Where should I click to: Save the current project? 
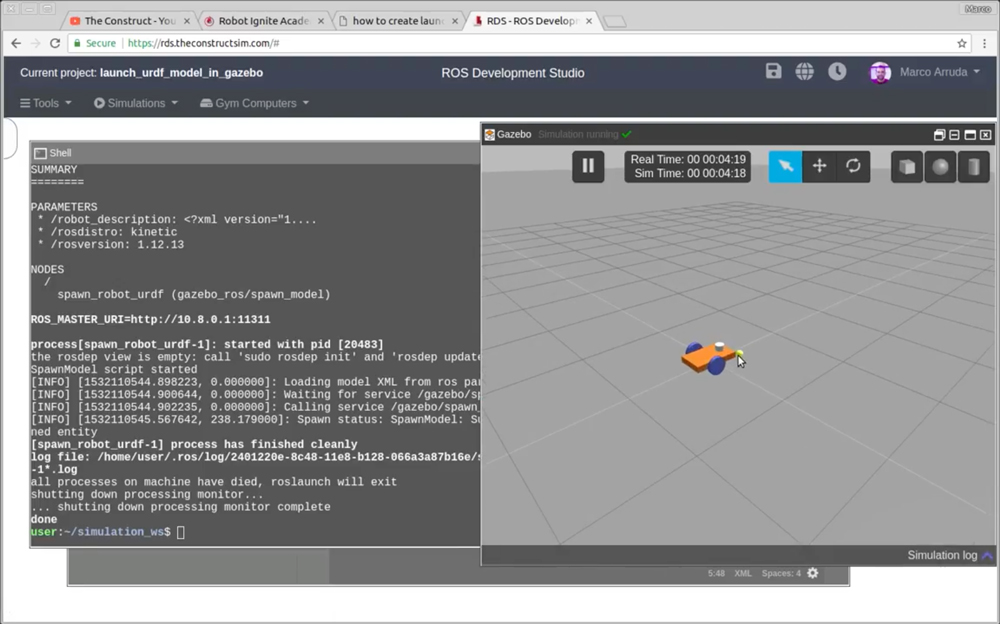pos(773,72)
